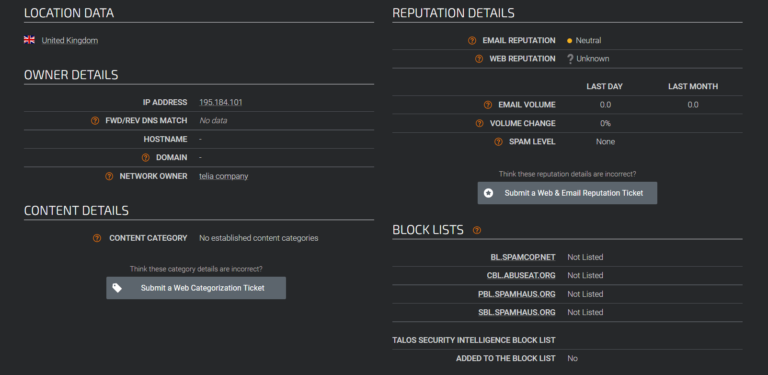Click the HOSTNAME row label
Viewport: 768px width, 375px height.
pyautogui.click(x=166, y=139)
